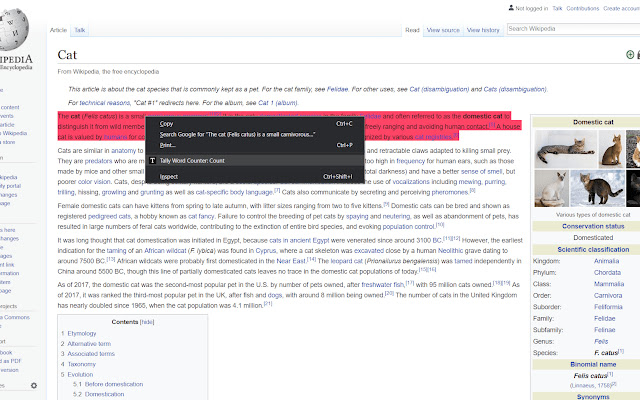Click Animalia in Kingdom row
The height and width of the screenshot is (400, 640).
[607, 261]
